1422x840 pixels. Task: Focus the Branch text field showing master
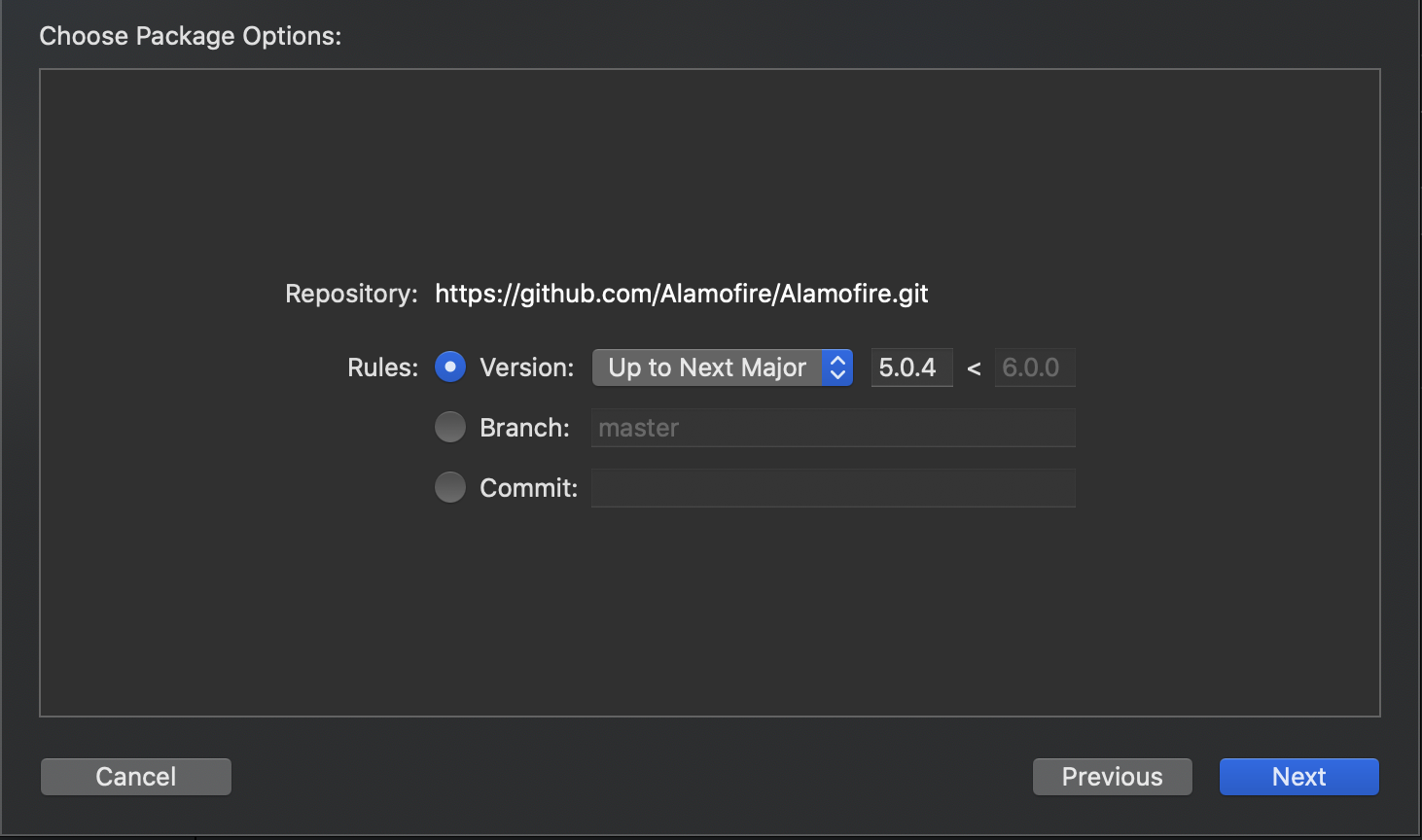click(833, 428)
